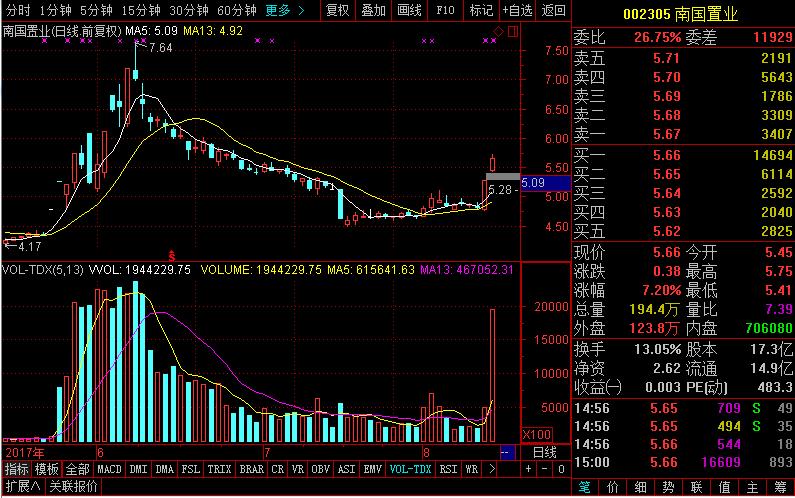The width and height of the screenshot is (795, 498).
Task: Click the 买一 bid price 5.66
Action: 666,155
